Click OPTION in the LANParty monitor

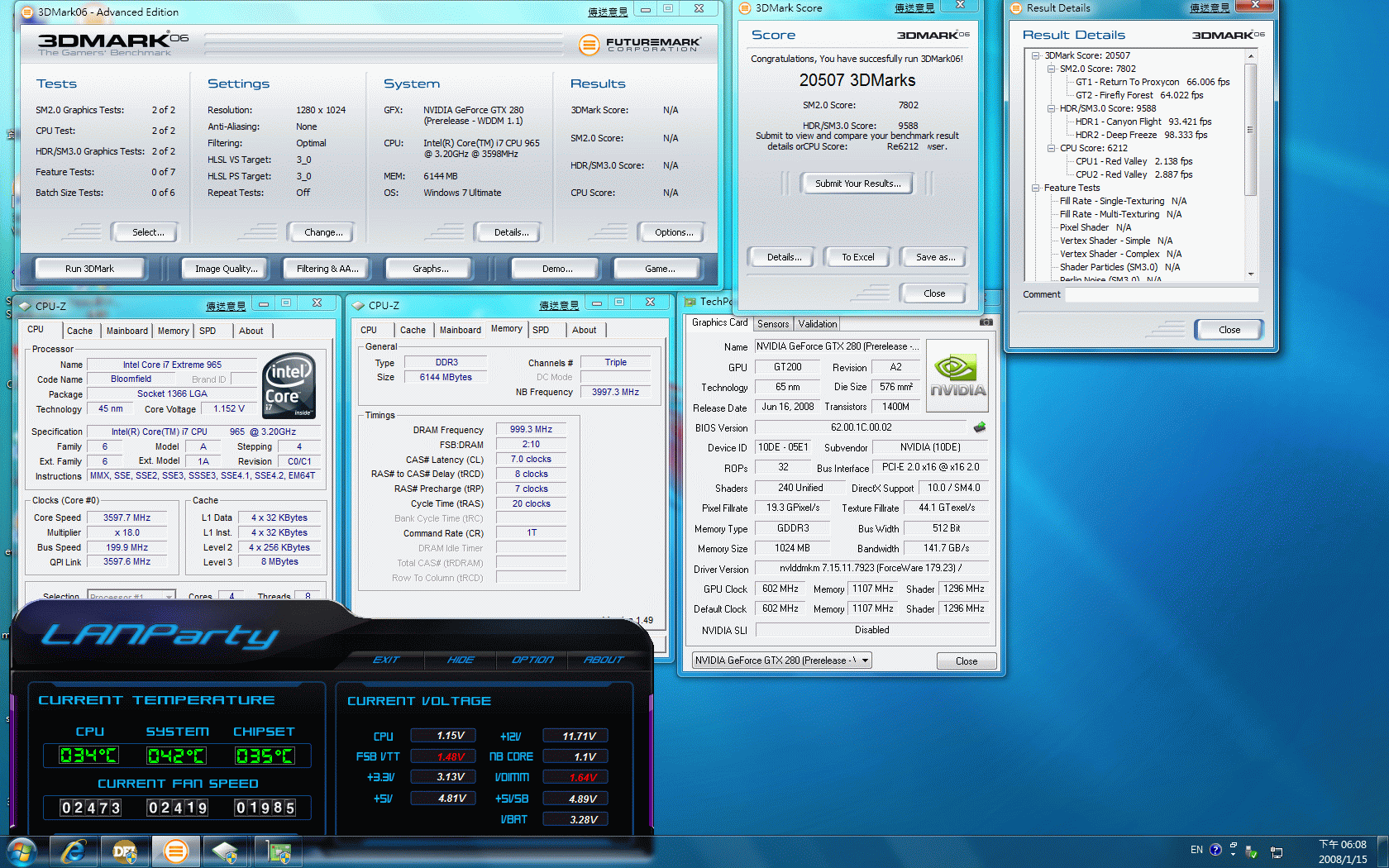point(532,660)
